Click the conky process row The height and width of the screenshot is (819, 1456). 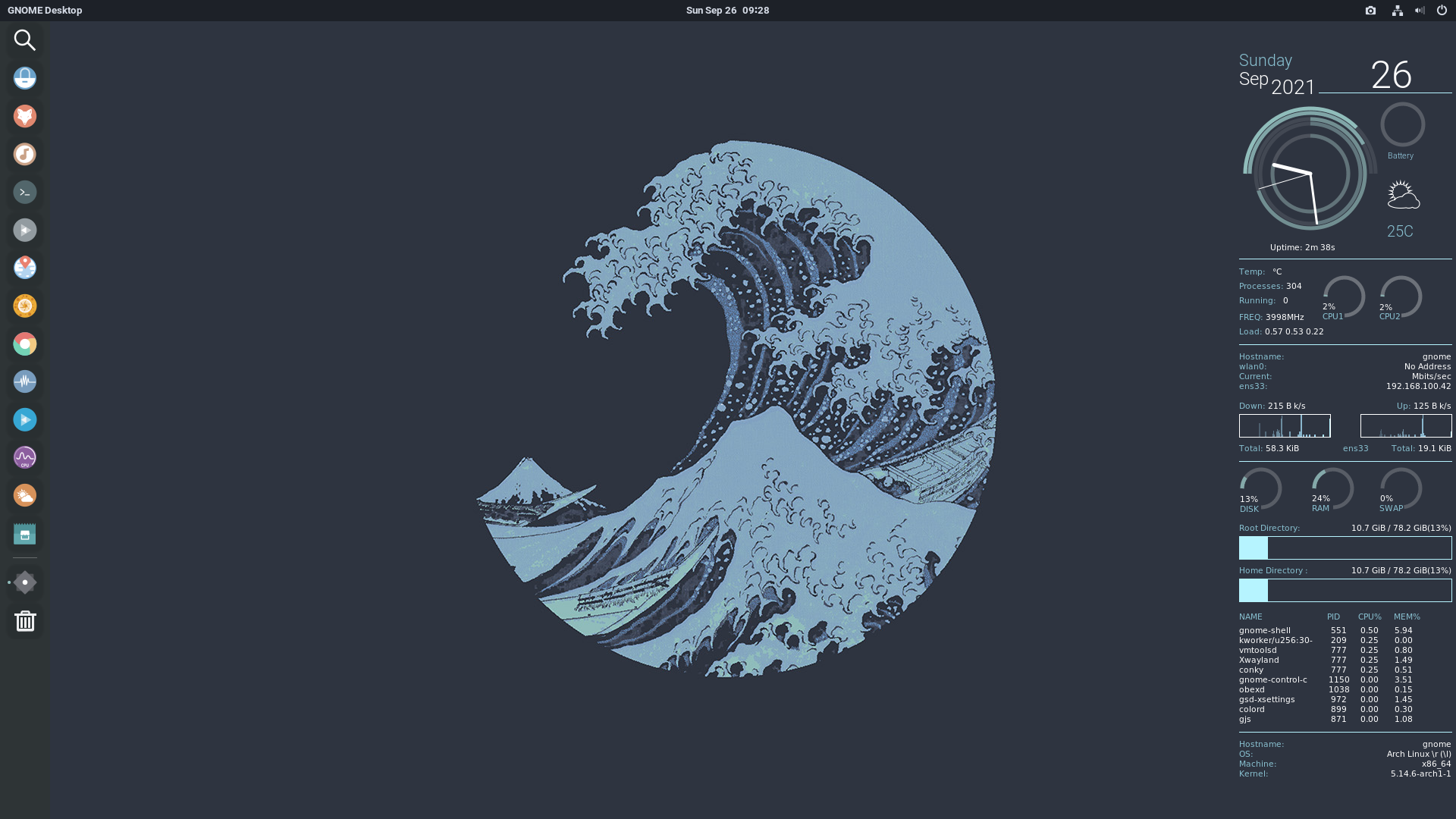1326,670
